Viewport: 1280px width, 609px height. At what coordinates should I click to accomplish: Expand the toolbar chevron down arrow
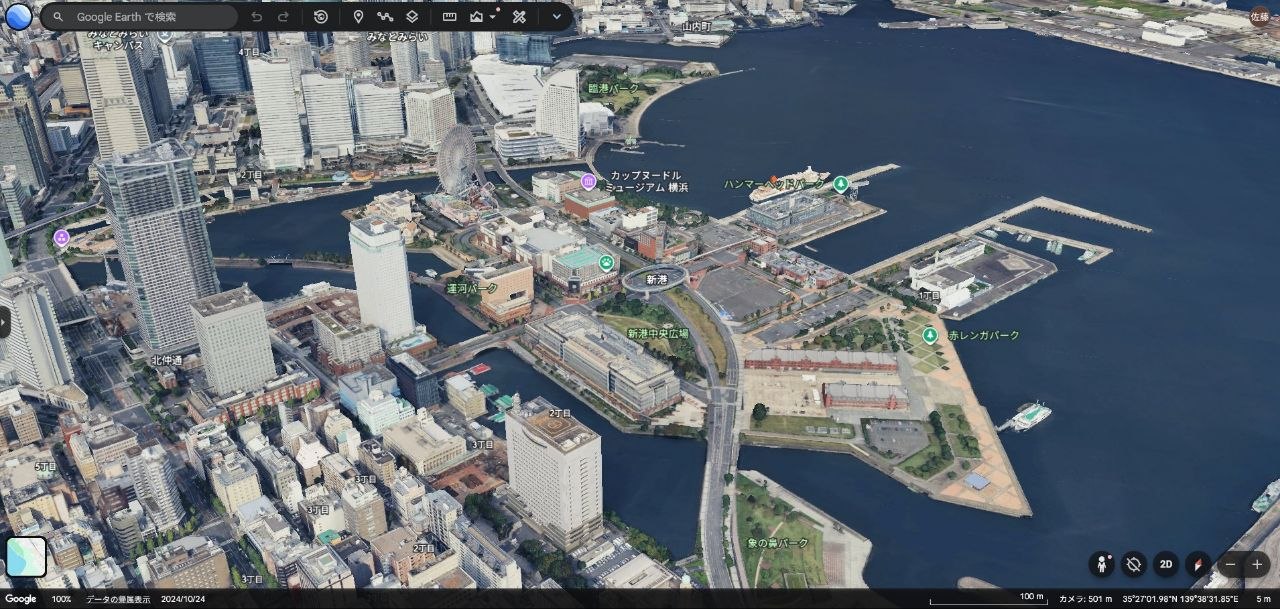(x=557, y=17)
